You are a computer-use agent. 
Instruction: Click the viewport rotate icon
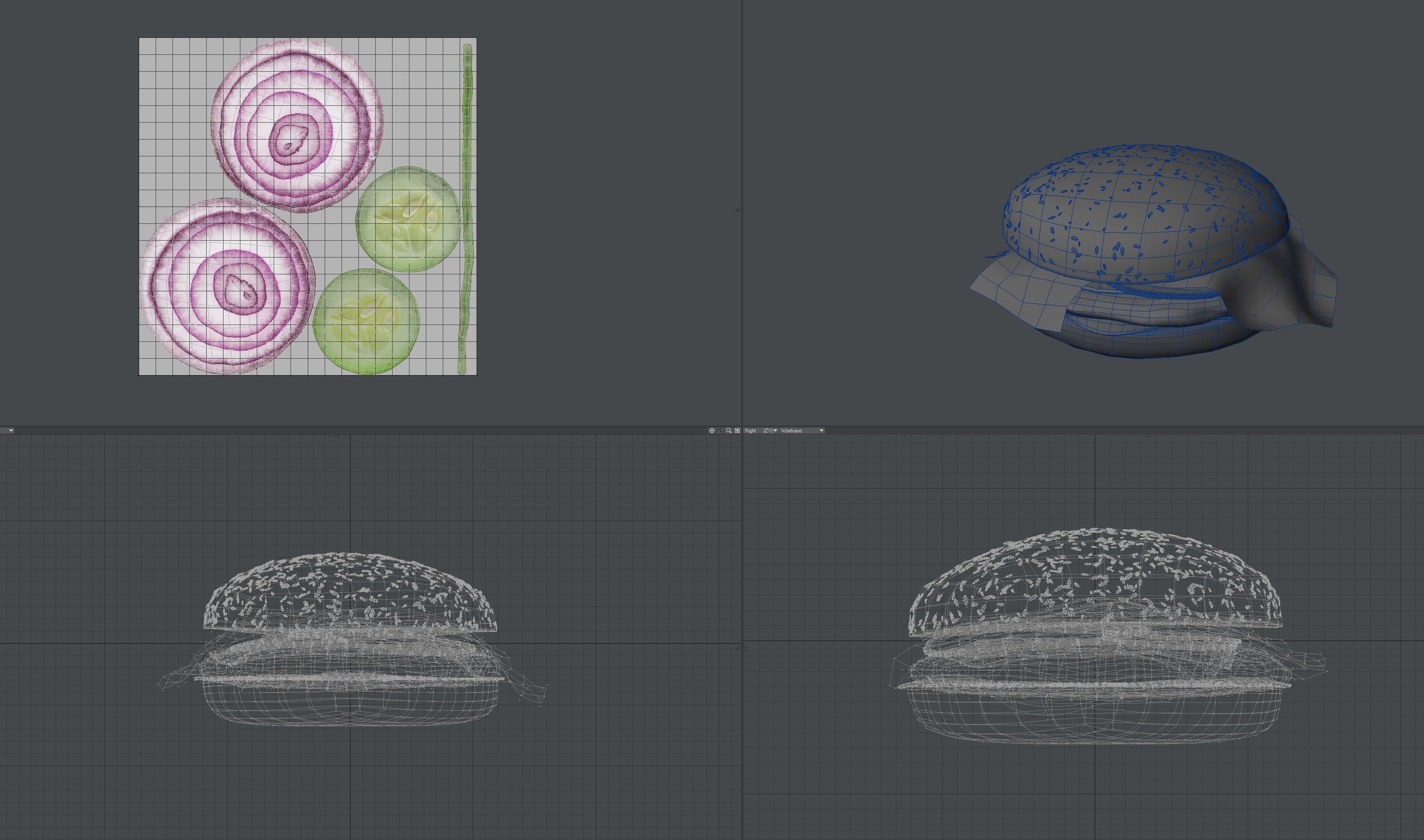coord(720,431)
